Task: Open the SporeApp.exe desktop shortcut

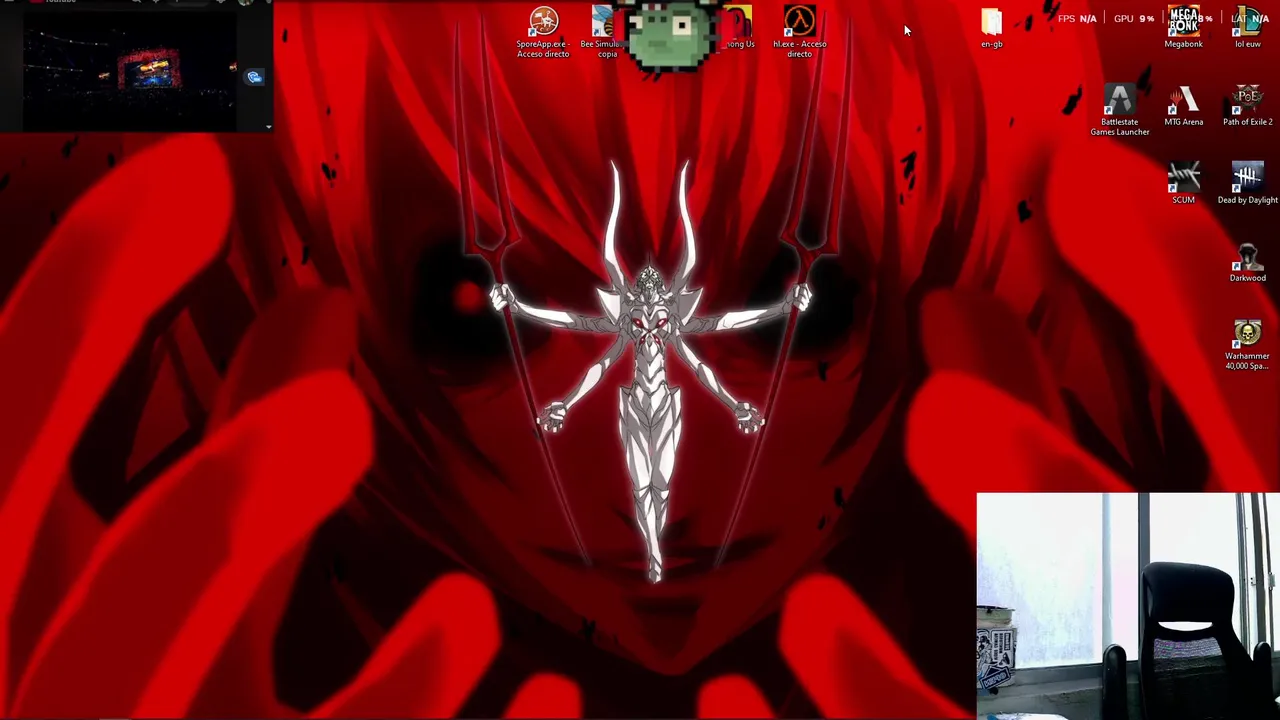Action: coord(543,32)
